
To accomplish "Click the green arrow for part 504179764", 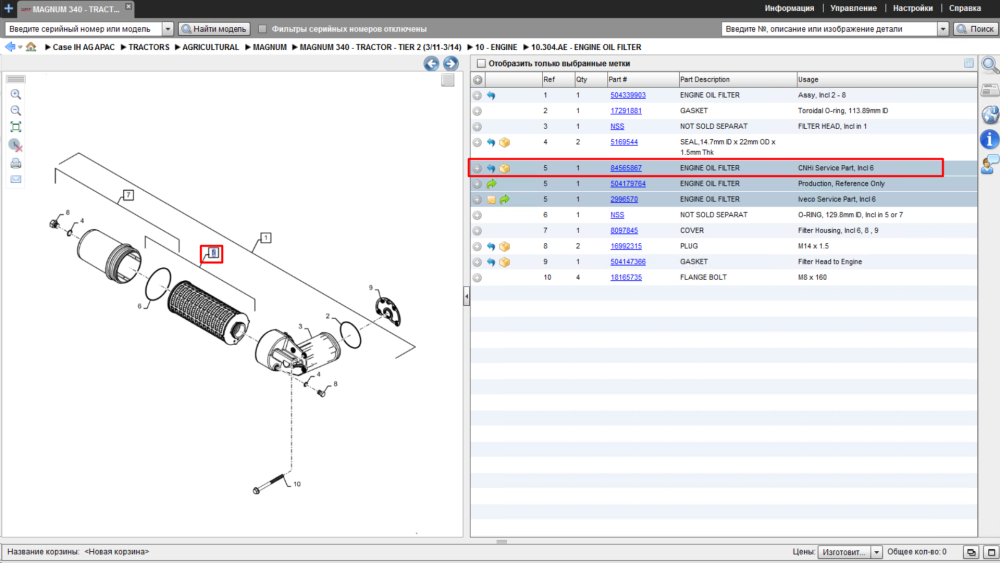I will click(491, 184).
